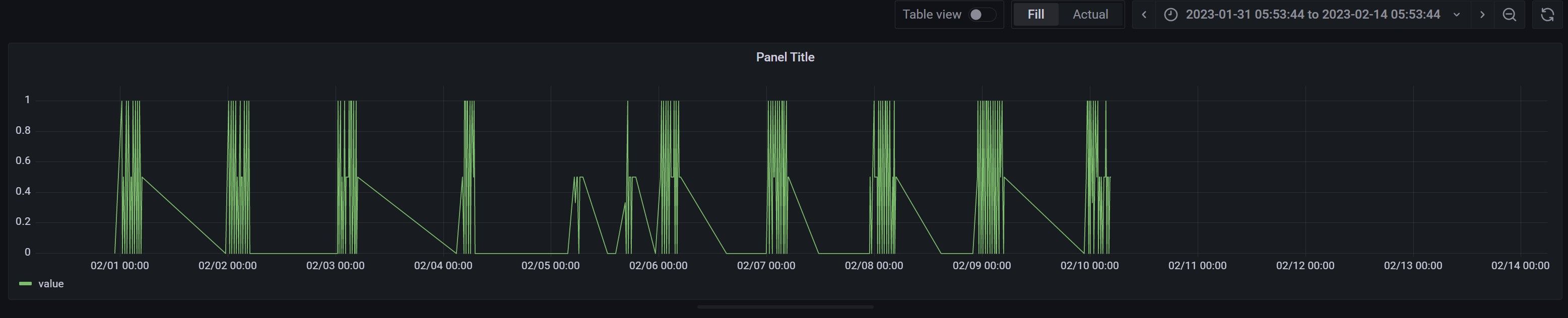Enable the Table view switch
The width and height of the screenshot is (1568, 318).
tap(981, 15)
